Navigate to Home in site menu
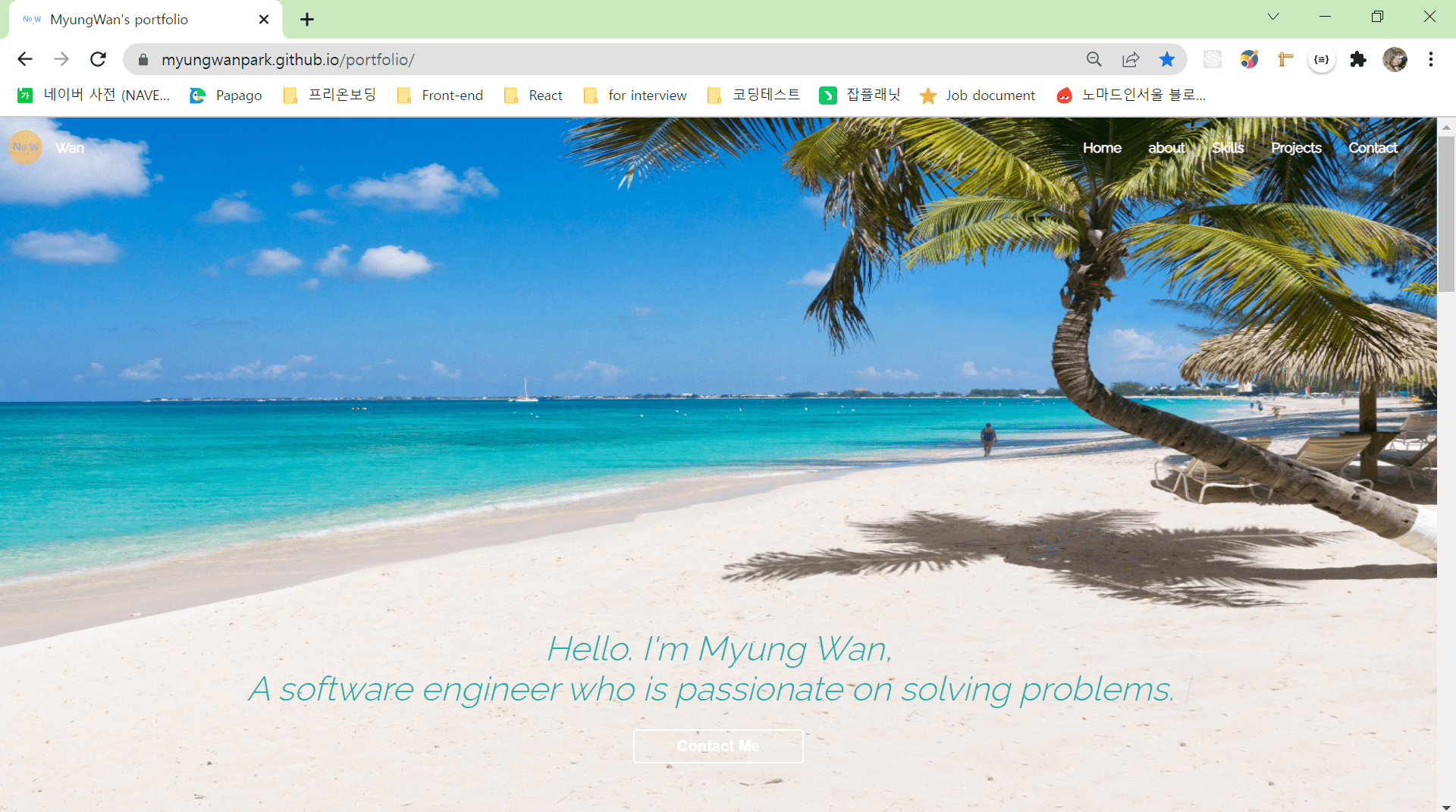1456x812 pixels. (1102, 148)
